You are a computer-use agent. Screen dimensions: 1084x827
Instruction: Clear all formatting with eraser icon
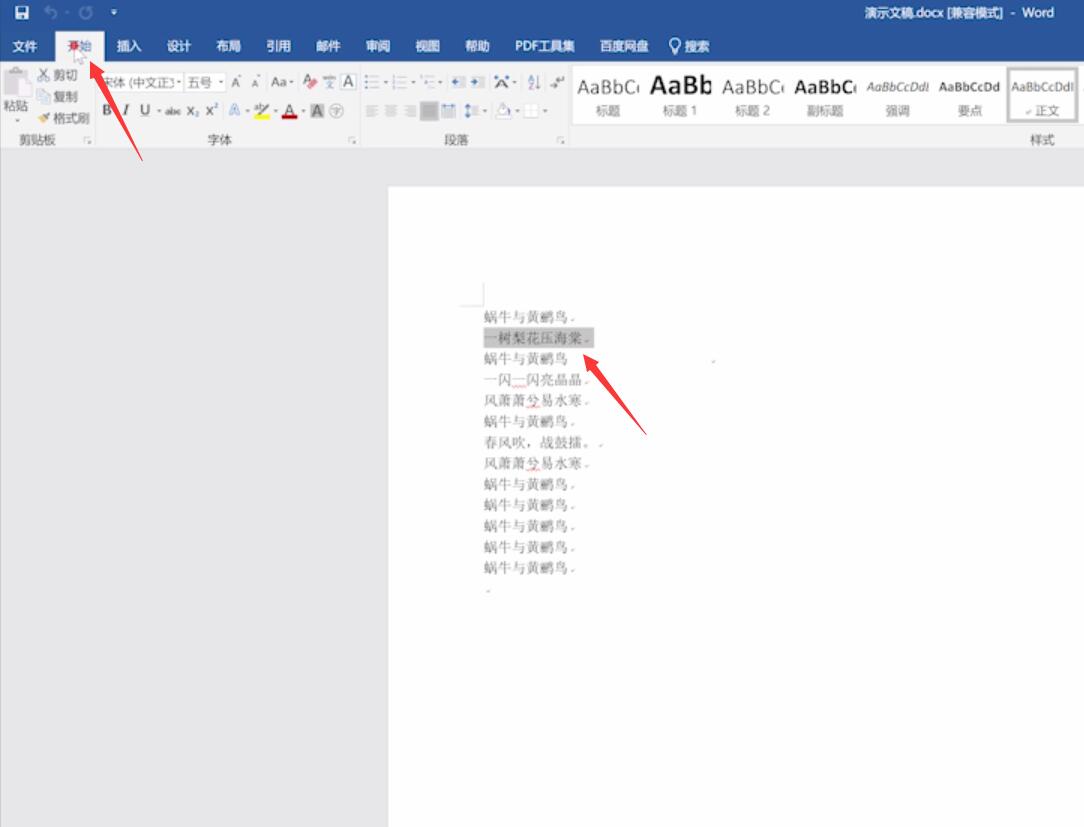pyautogui.click(x=310, y=82)
